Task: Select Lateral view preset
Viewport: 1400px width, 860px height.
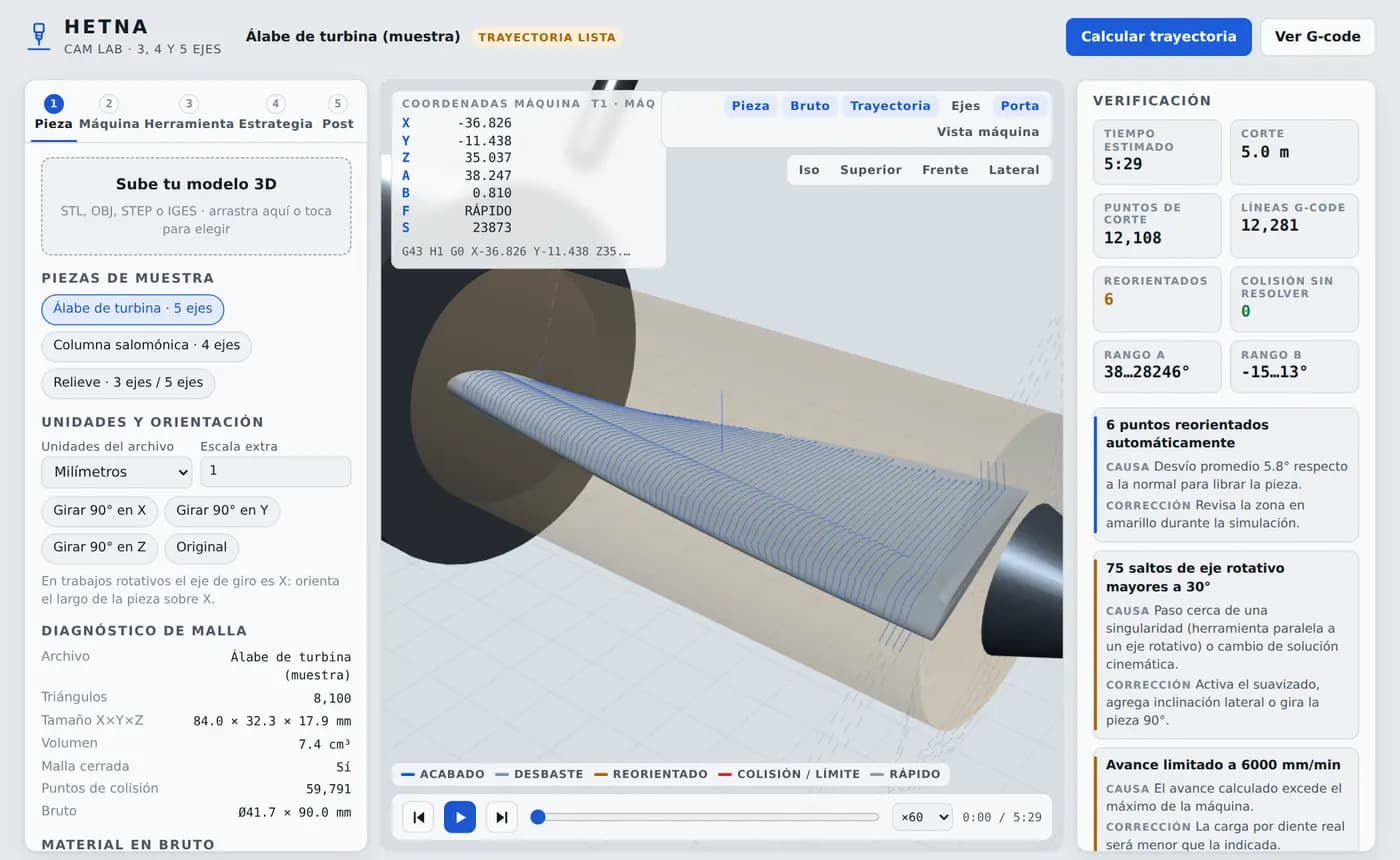Action: tap(1014, 170)
